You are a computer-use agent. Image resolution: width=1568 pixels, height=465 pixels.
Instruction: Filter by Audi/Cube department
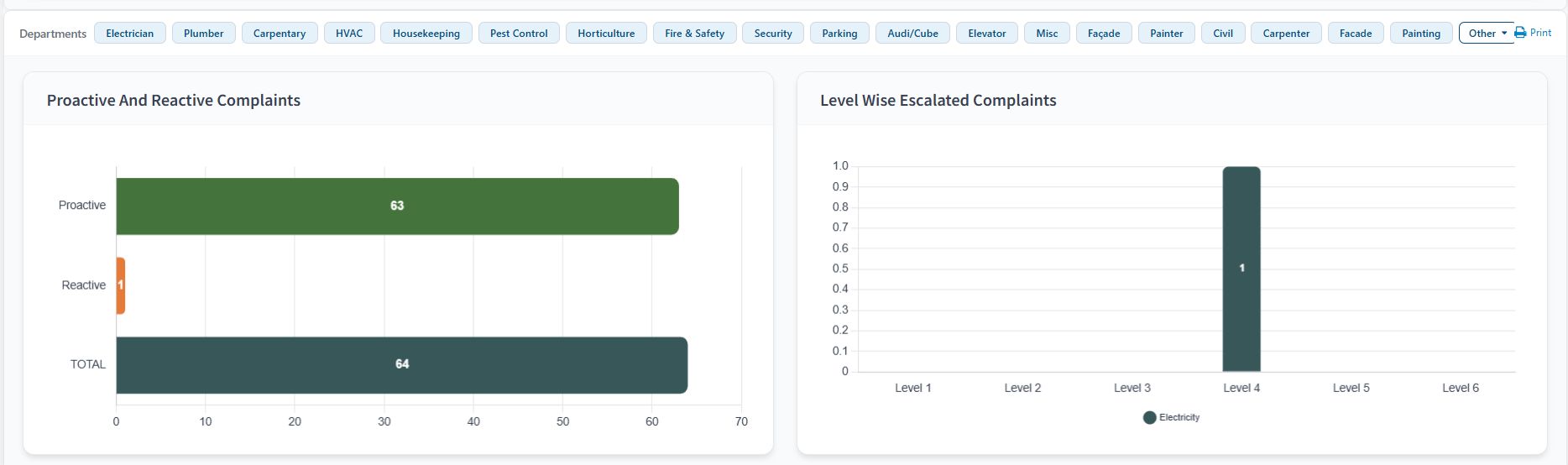pos(912,34)
